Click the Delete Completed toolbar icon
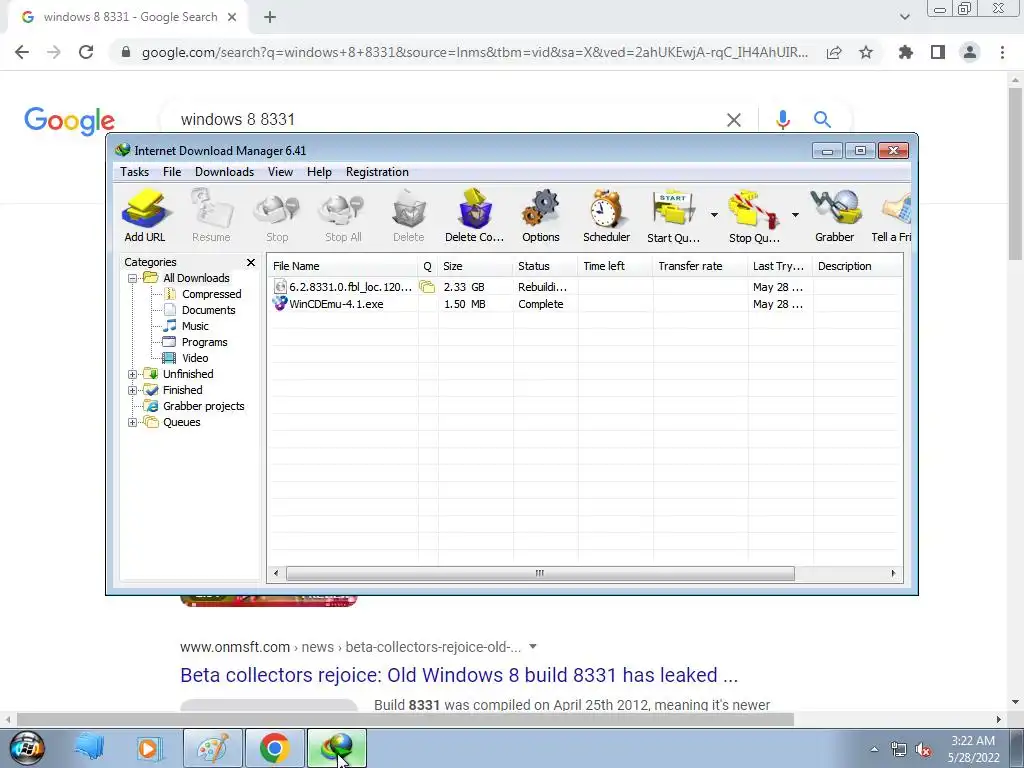The image size is (1024, 768). [475, 216]
